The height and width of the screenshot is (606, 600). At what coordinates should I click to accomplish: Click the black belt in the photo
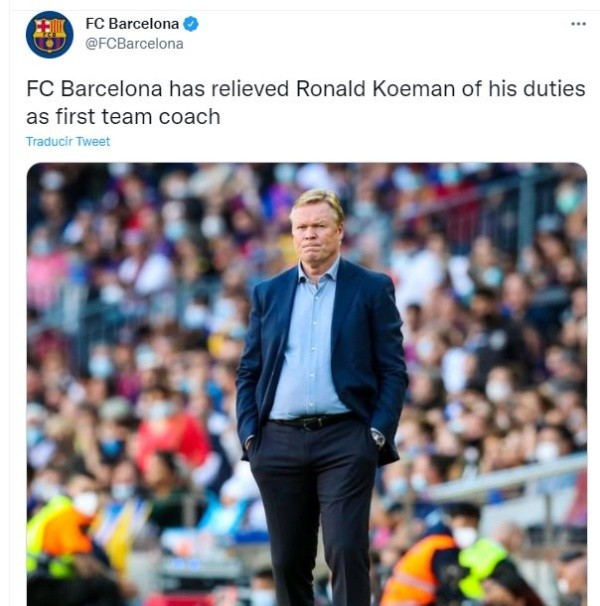(314, 421)
